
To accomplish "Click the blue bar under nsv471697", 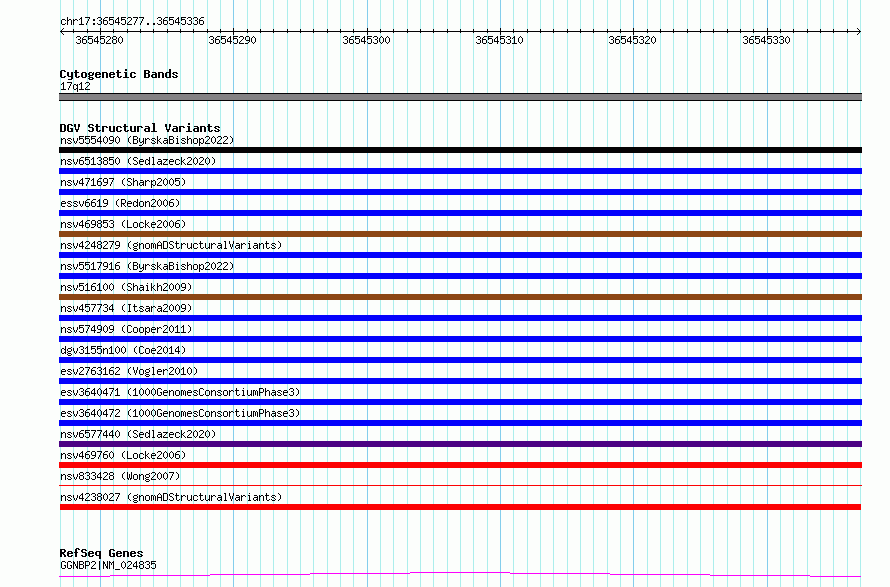I will 460,192.
